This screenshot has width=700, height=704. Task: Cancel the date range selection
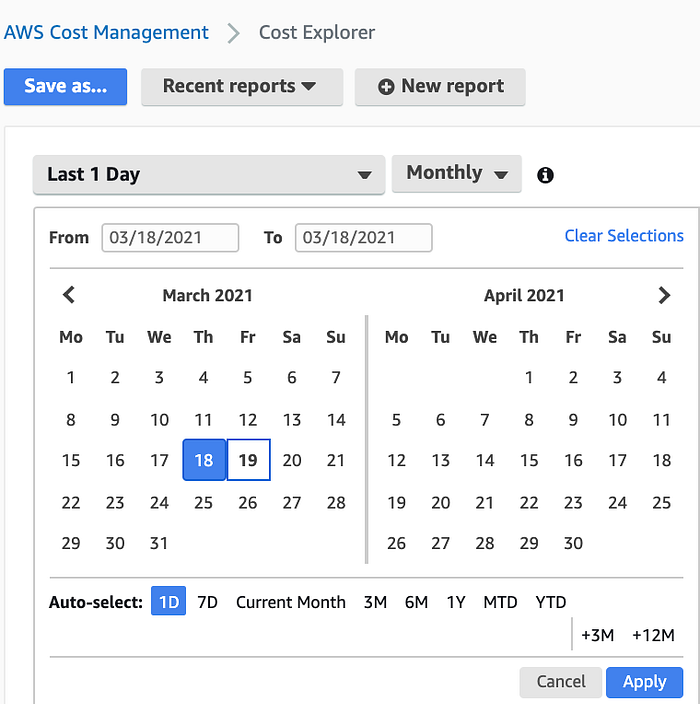[x=560, y=682]
